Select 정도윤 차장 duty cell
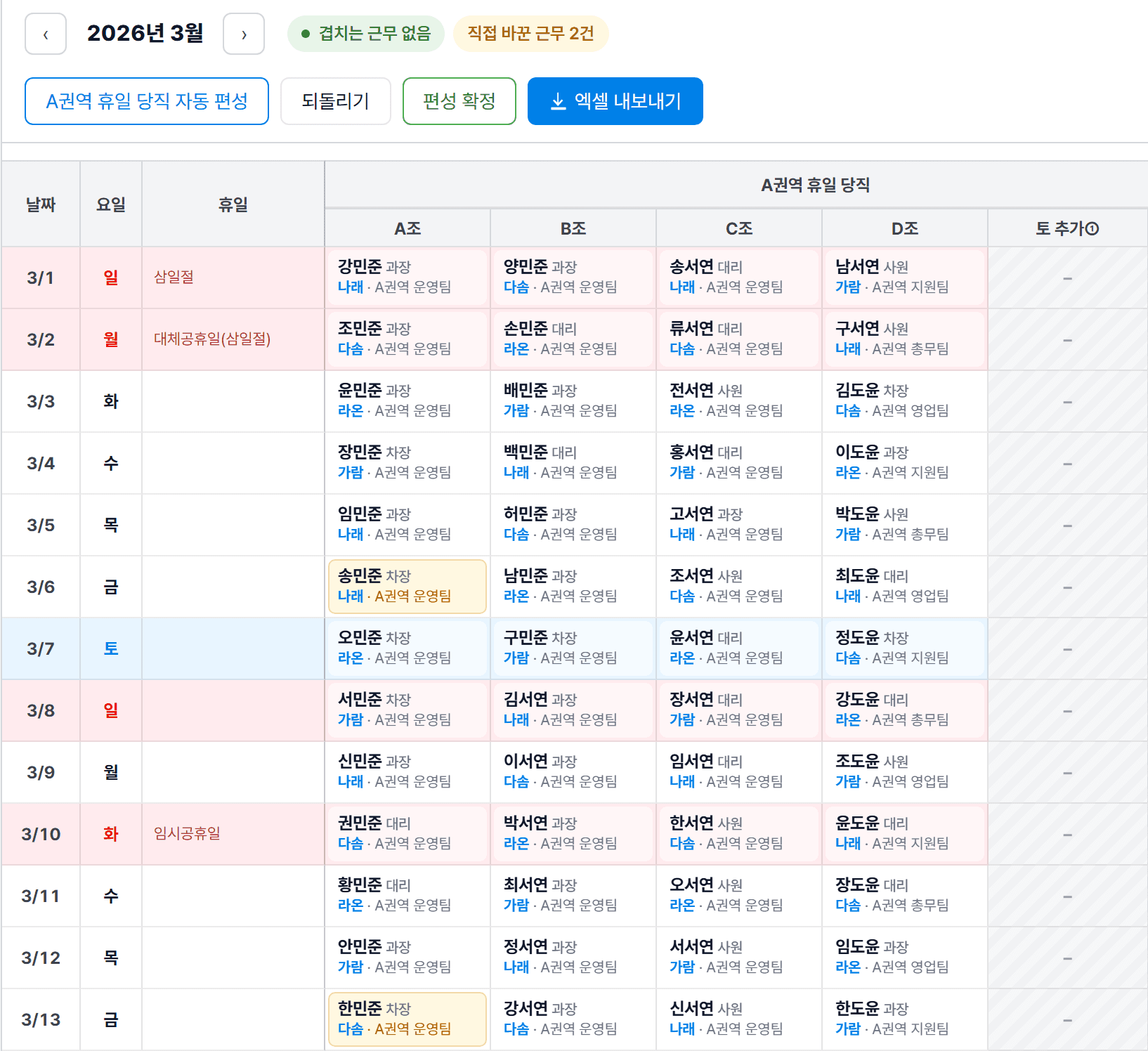The image size is (1148, 1051). coord(905,648)
